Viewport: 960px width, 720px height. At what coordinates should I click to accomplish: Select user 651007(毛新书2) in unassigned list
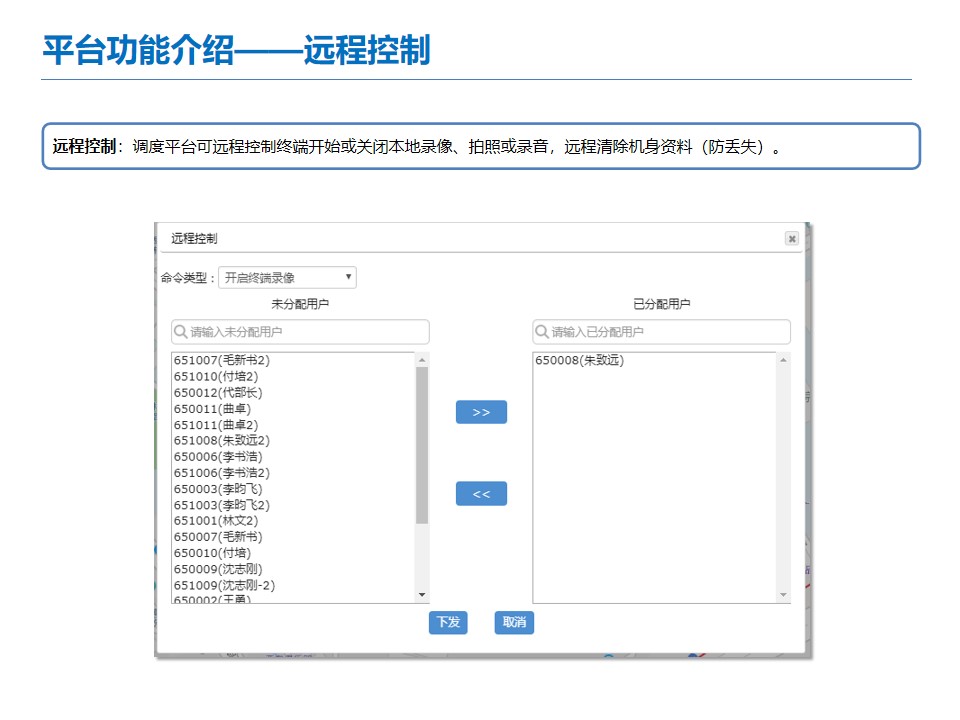click(x=222, y=360)
